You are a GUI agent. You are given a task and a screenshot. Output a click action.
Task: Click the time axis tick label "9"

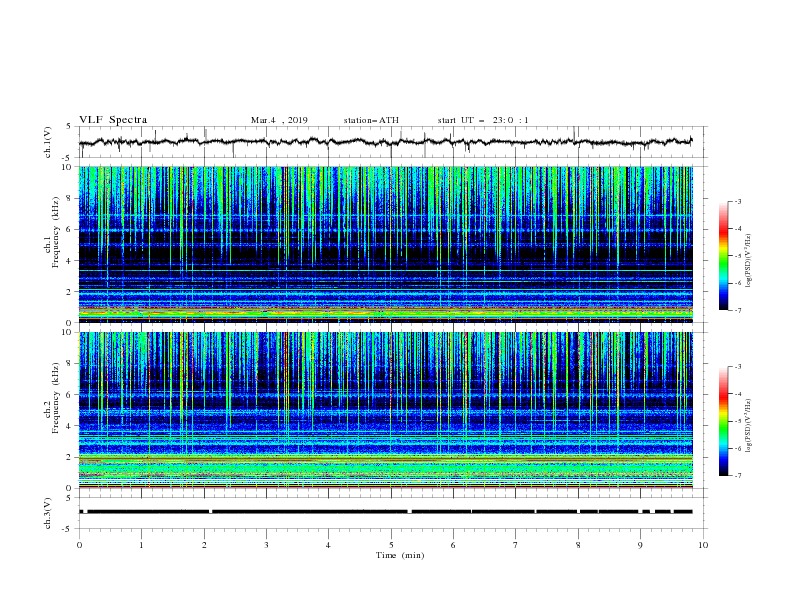coord(640,545)
